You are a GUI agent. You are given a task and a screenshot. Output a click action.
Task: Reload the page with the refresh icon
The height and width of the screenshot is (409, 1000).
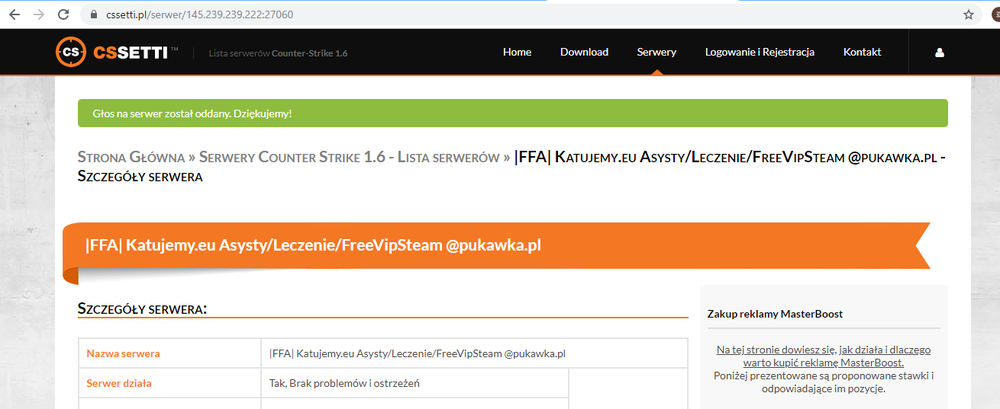tap(63, 14)
